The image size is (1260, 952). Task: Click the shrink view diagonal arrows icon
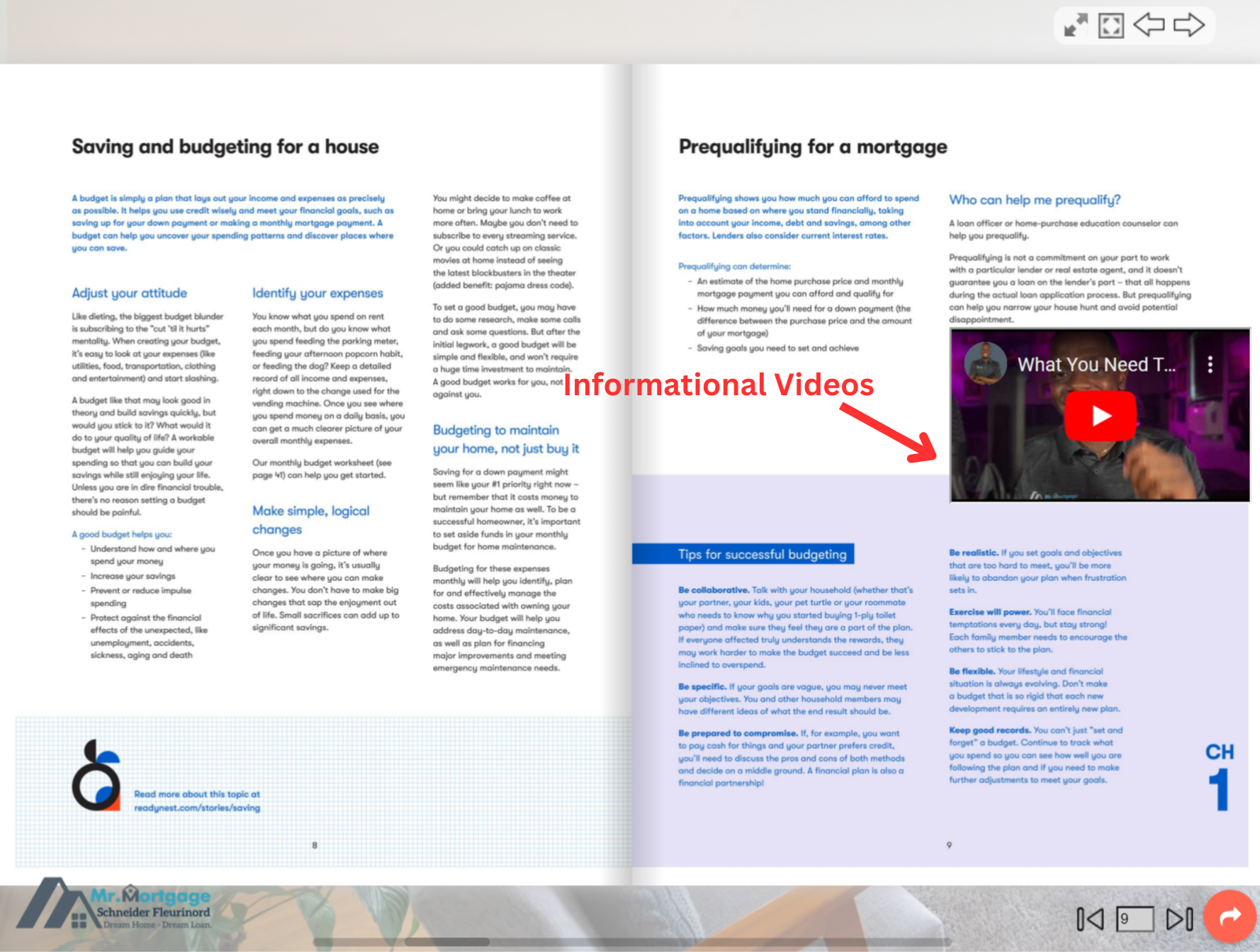(x=1076, y=25)
